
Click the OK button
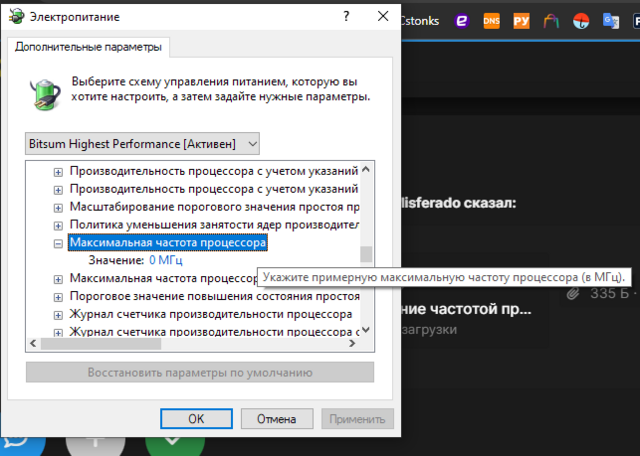point(196,419)
